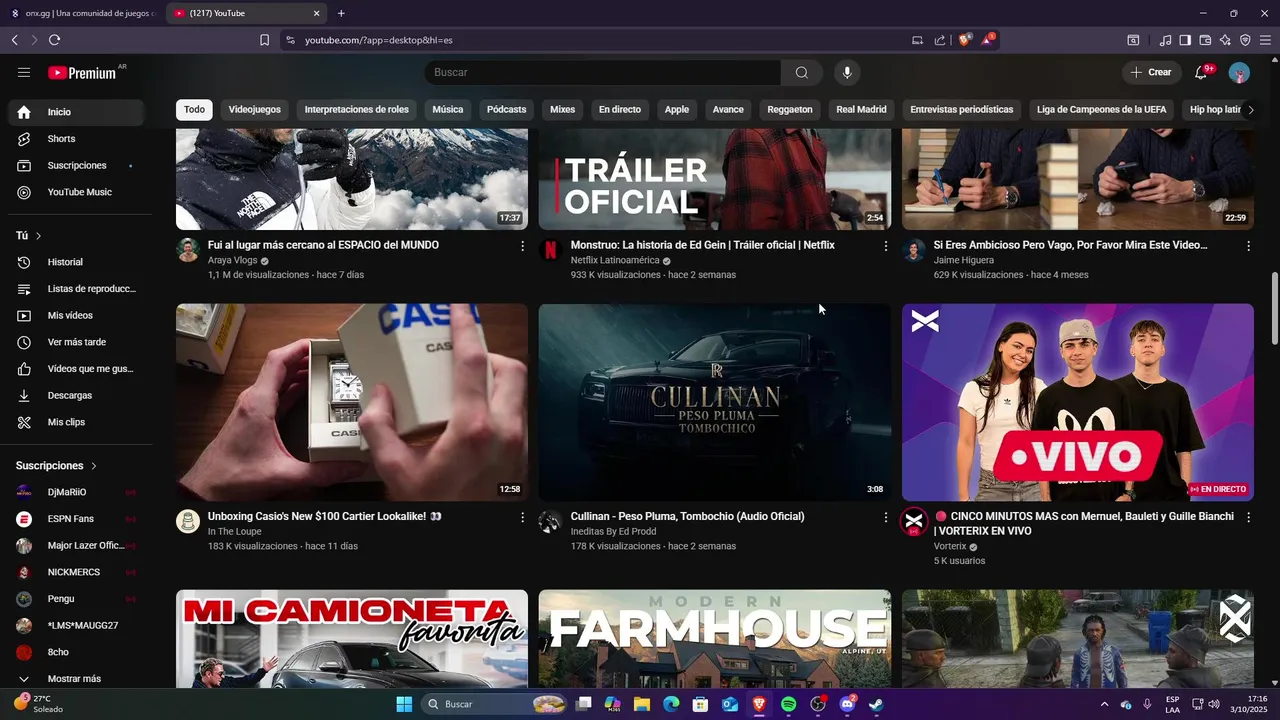The width and height of the screenshot is (1280, 720).
Task: Bookmark this page via address bar icon
Action: 264,40
